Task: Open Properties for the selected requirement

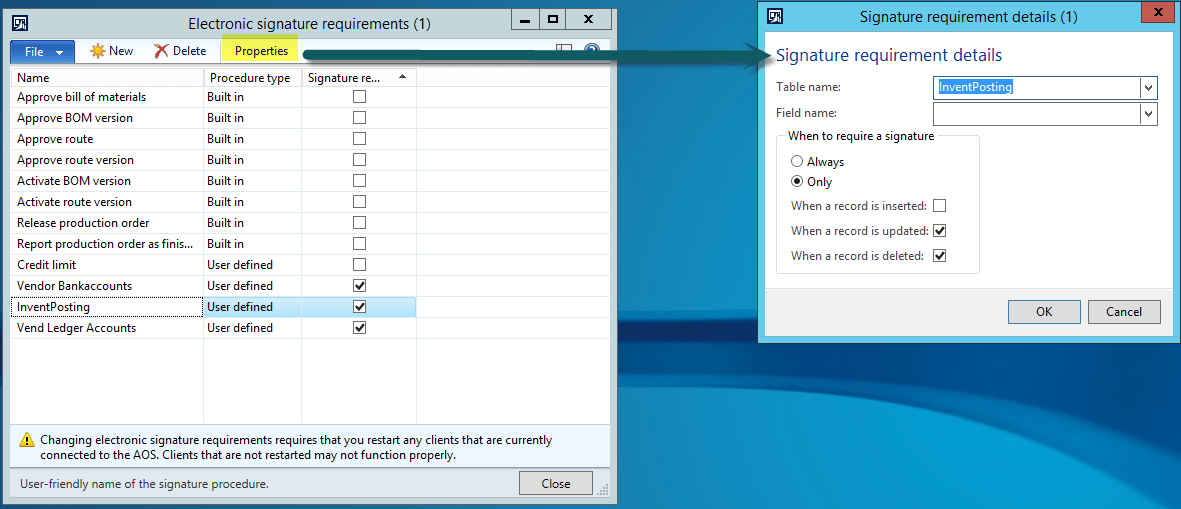Action: 261,51
